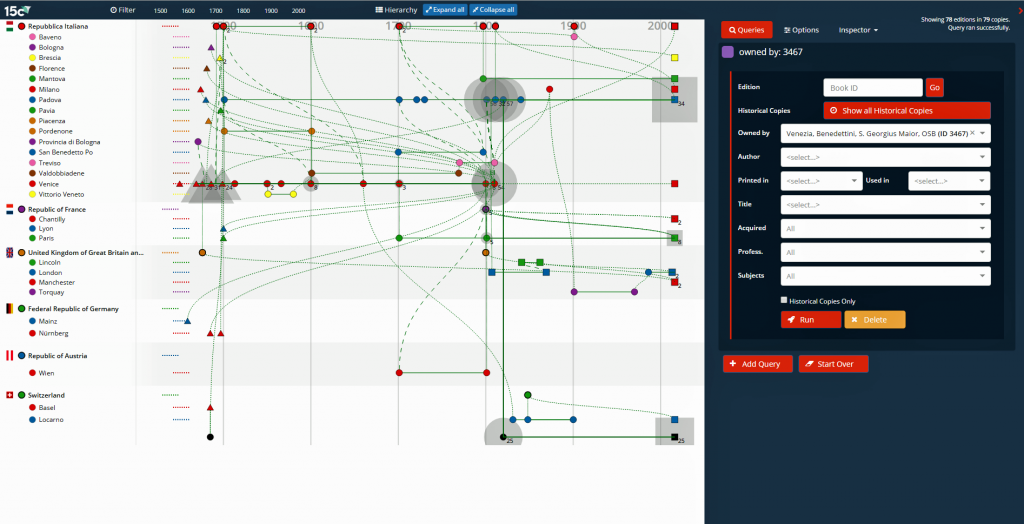This screenshot has width=1024, height=524.
Task: Click the Filter clock icon
Action: point(113,9)
